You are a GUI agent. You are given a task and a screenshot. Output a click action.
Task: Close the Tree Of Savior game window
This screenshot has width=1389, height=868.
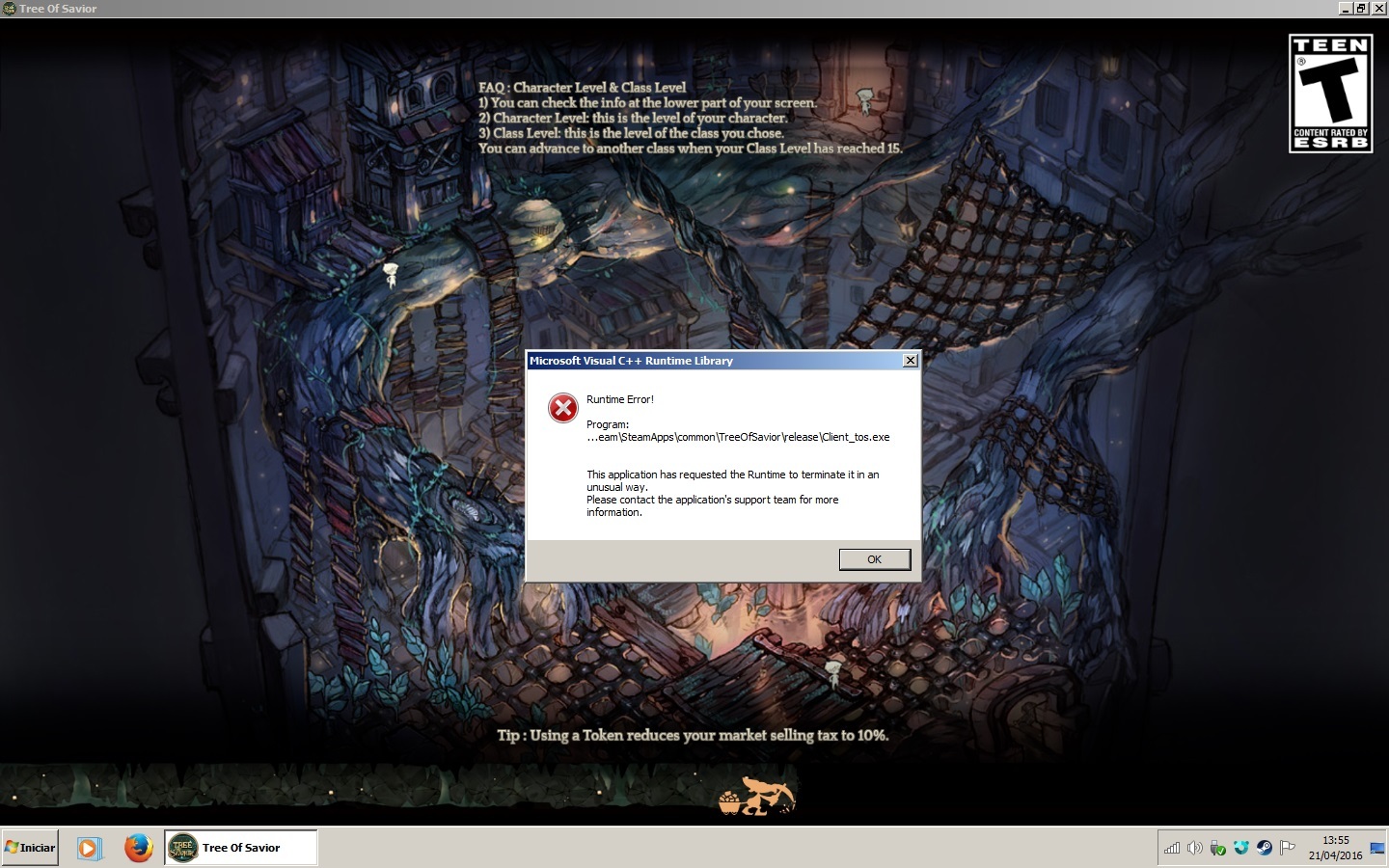click(1377, 8)
